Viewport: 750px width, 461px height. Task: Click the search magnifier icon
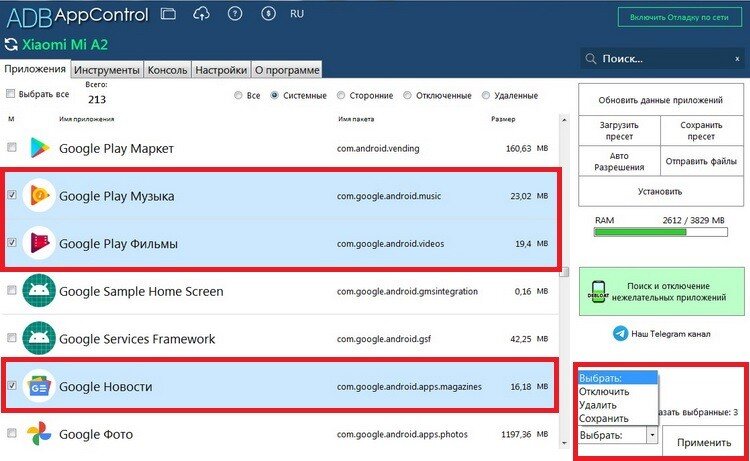591,59
